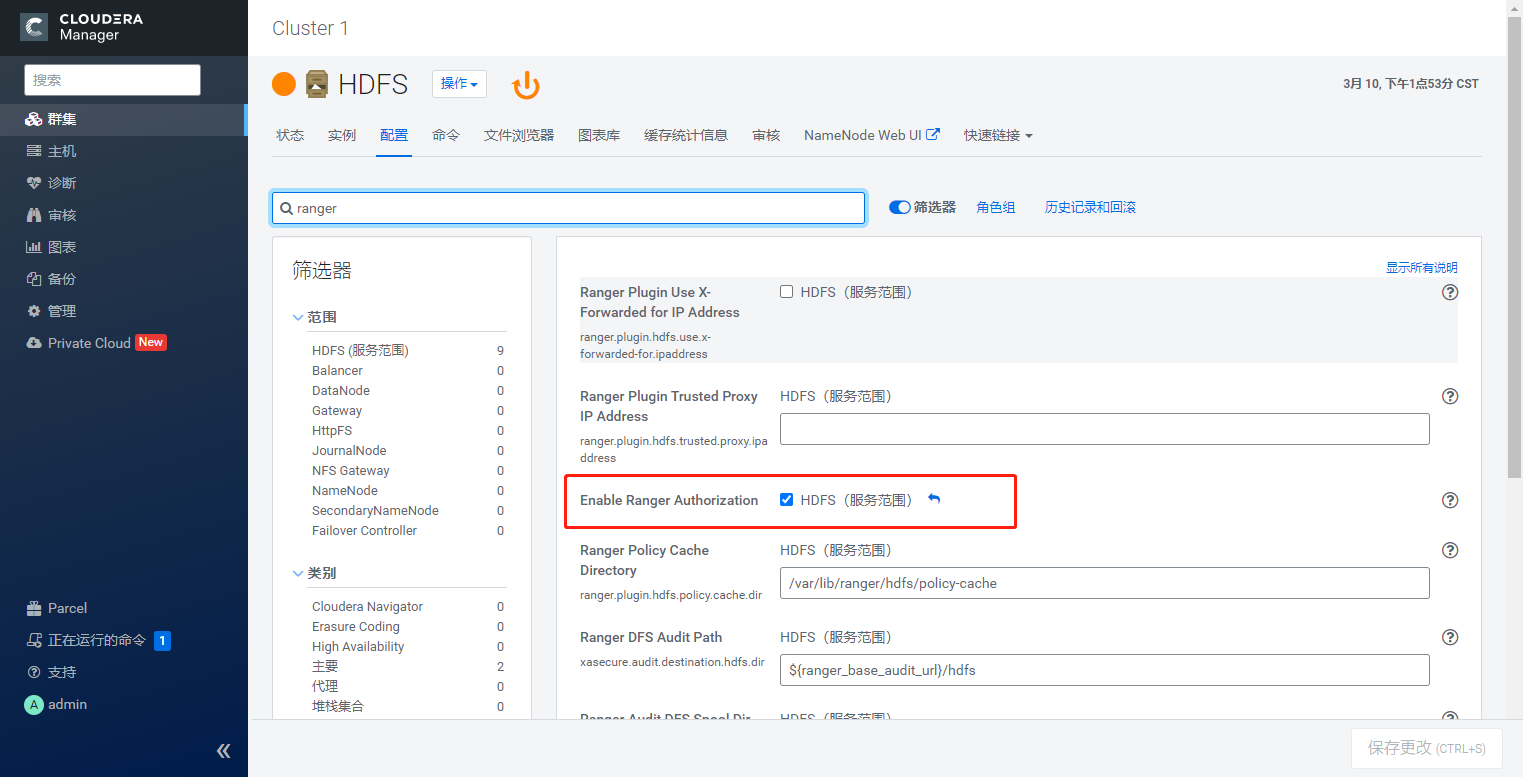Screen dimensions: 1523x777
Task: Open the HDFS 审核 audits tab
Action: point(766,135)
